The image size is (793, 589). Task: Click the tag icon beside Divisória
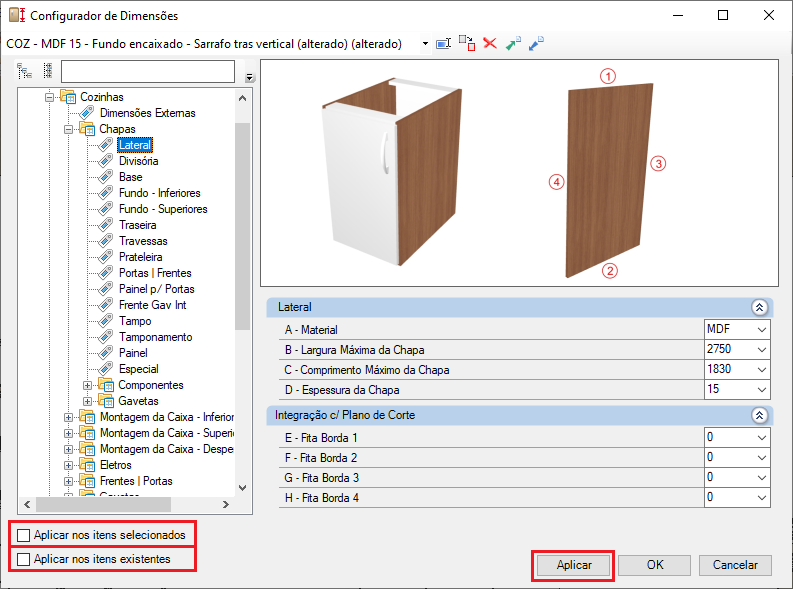tap(105, 161)
